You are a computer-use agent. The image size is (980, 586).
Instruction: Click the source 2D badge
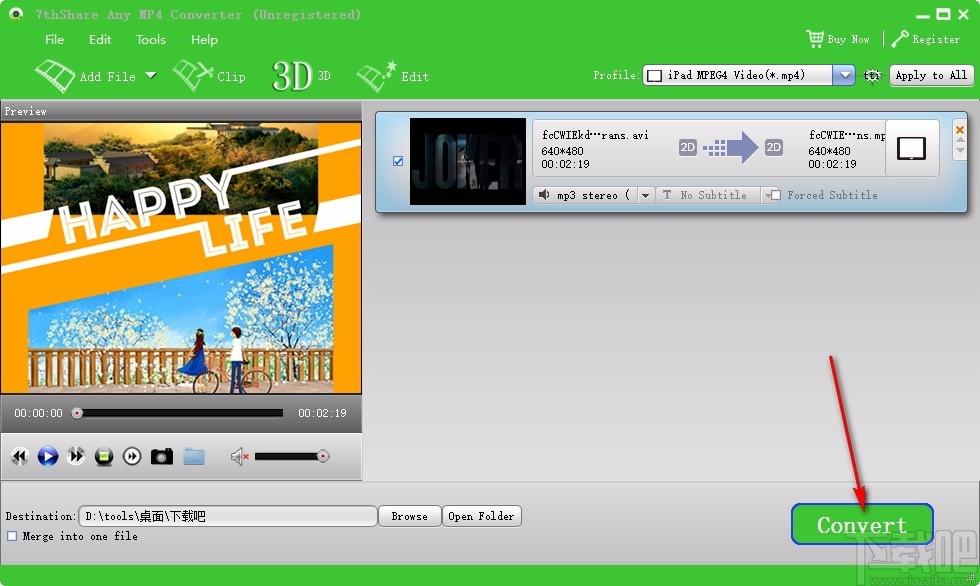tap(688, 147)
